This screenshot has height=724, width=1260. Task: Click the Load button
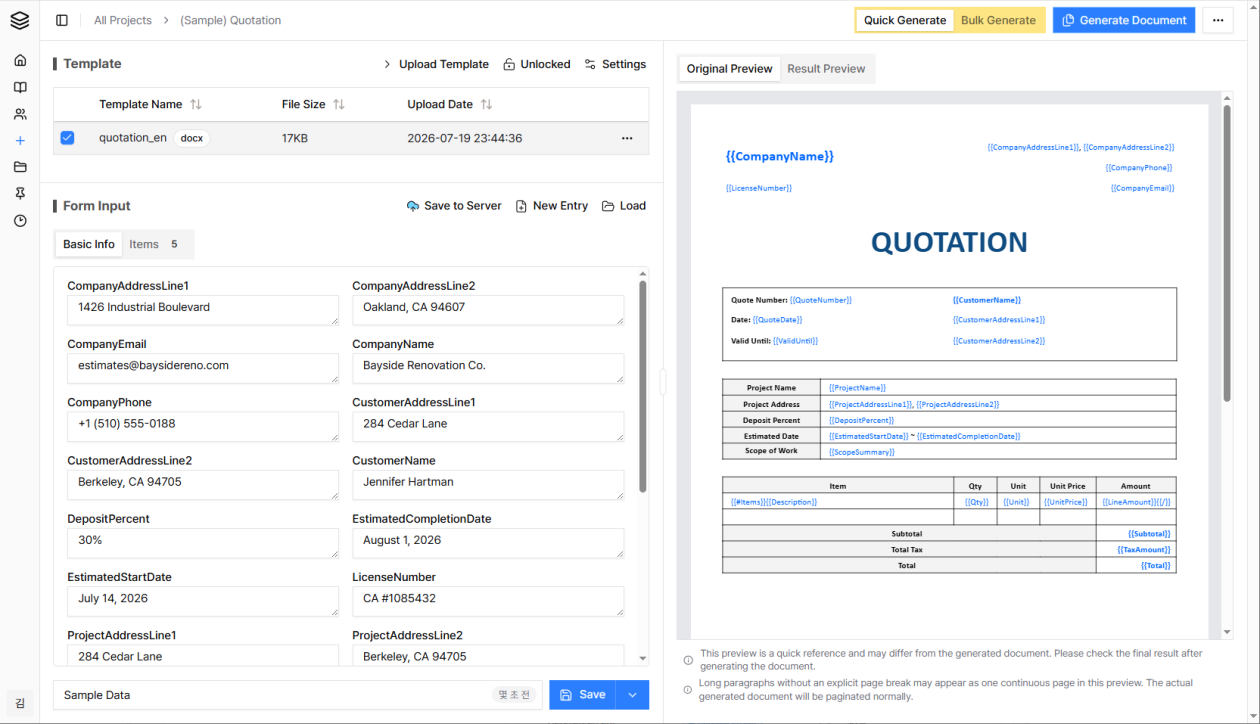tap(624, 206)
